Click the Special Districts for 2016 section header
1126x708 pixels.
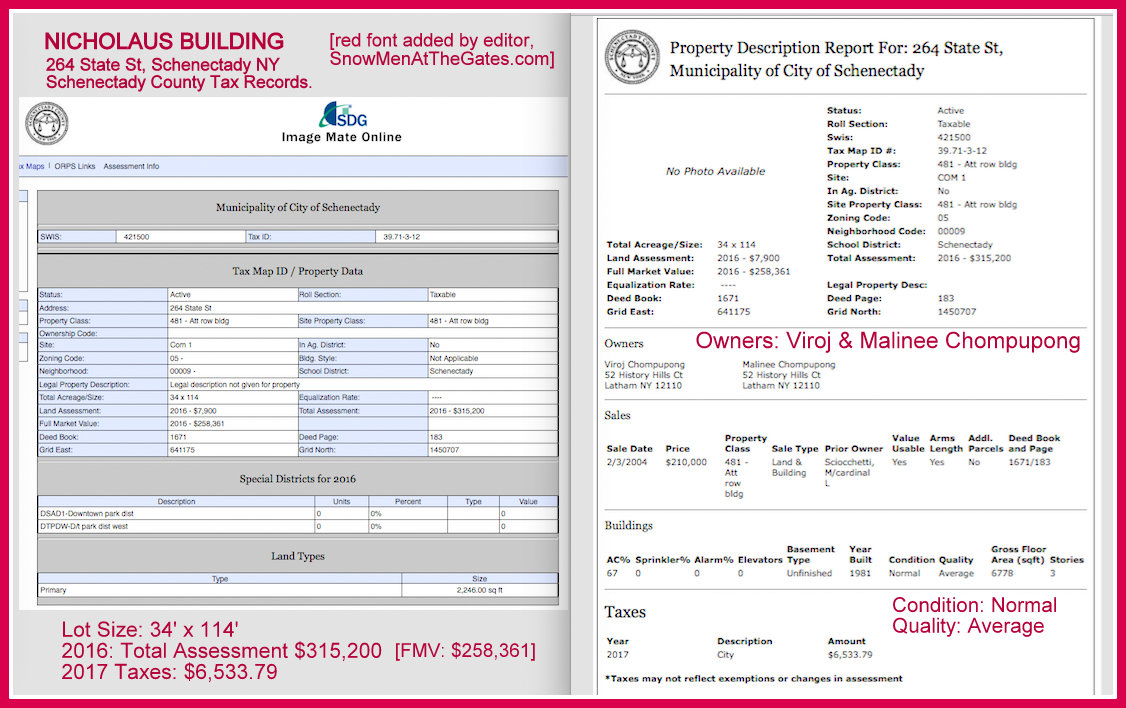click(297, 479)
